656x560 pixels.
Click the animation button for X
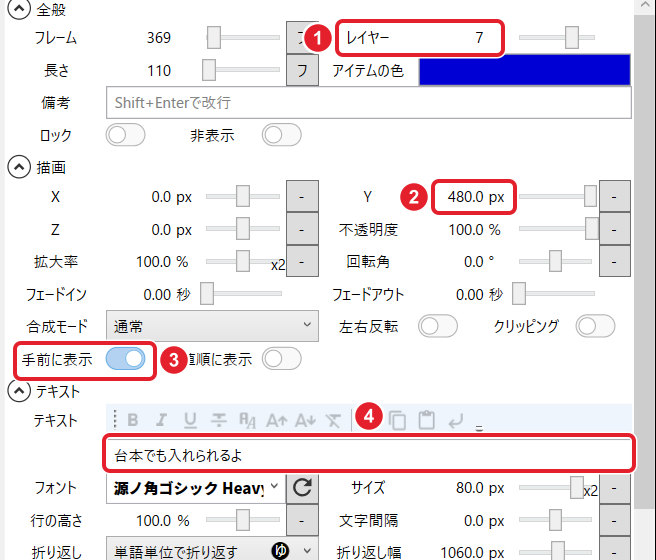[x=302, y=197]
